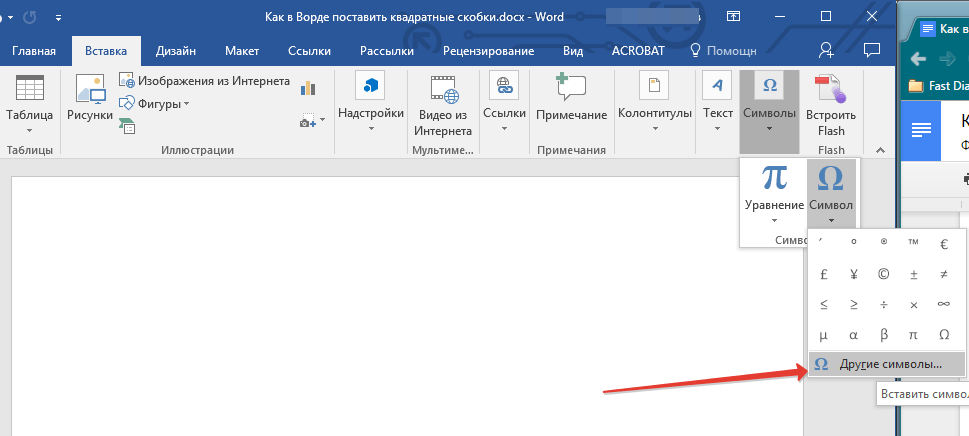Collapse the ribbon with chevron arrow
This screenshot has width=969, height=436.
[x=880, y=150]
